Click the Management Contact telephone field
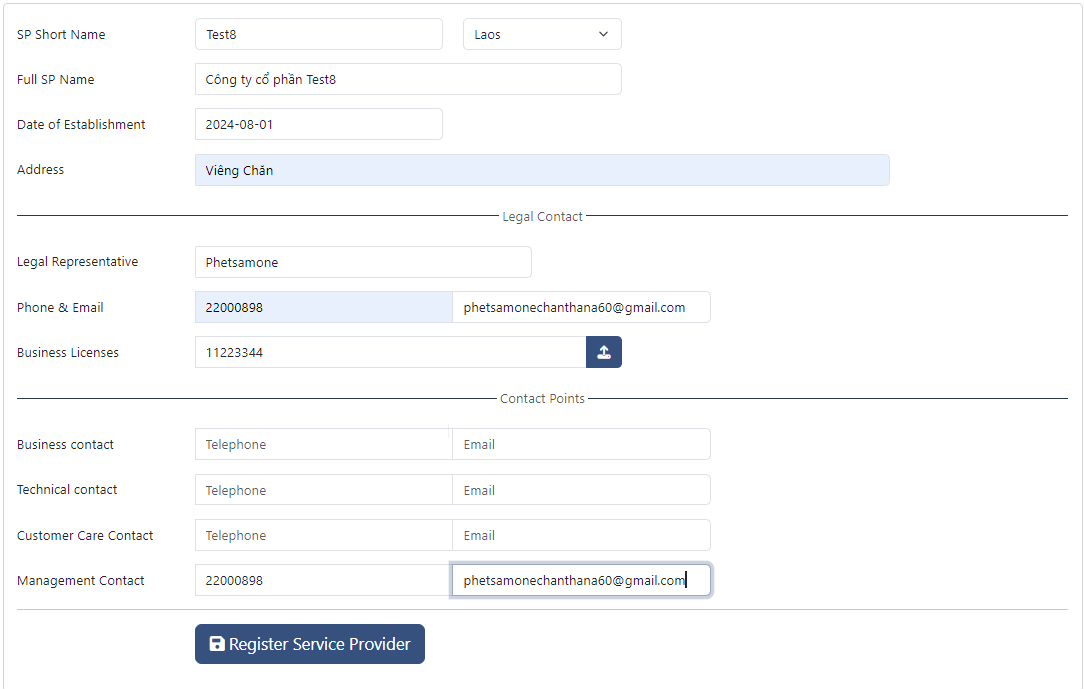Viewport: 1084px width, 689px height. coord(323,580)
